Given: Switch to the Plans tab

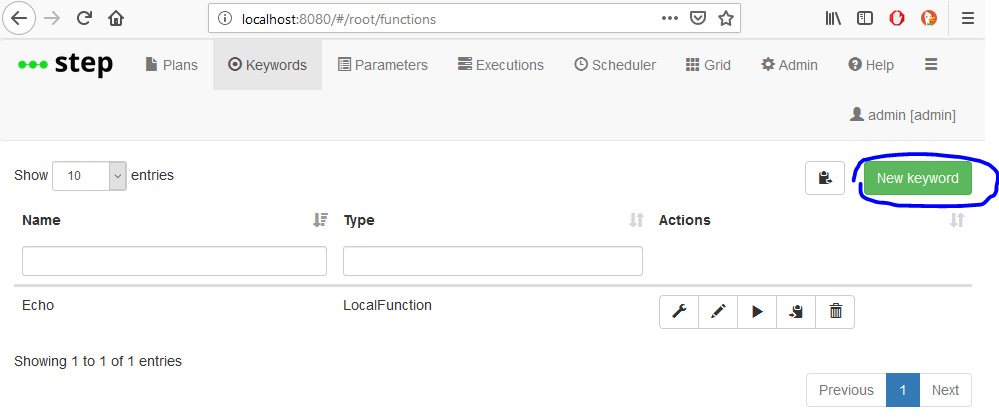Looking at the screenshot, I should click(x=171, y=65).
